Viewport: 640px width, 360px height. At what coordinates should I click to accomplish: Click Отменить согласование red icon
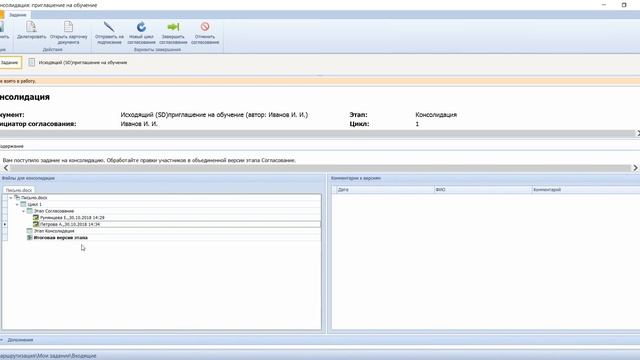205,27
